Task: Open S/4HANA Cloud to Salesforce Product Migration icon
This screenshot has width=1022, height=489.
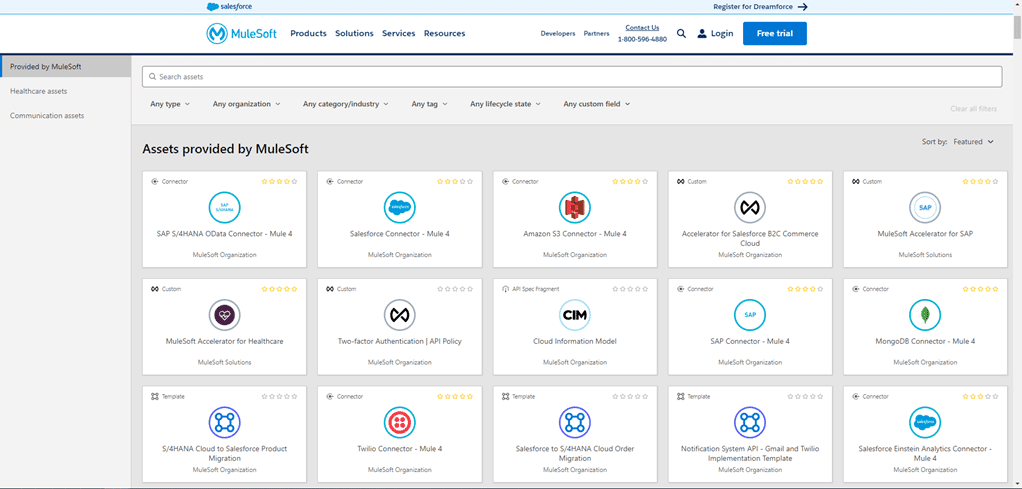Action: coord(224,422)
